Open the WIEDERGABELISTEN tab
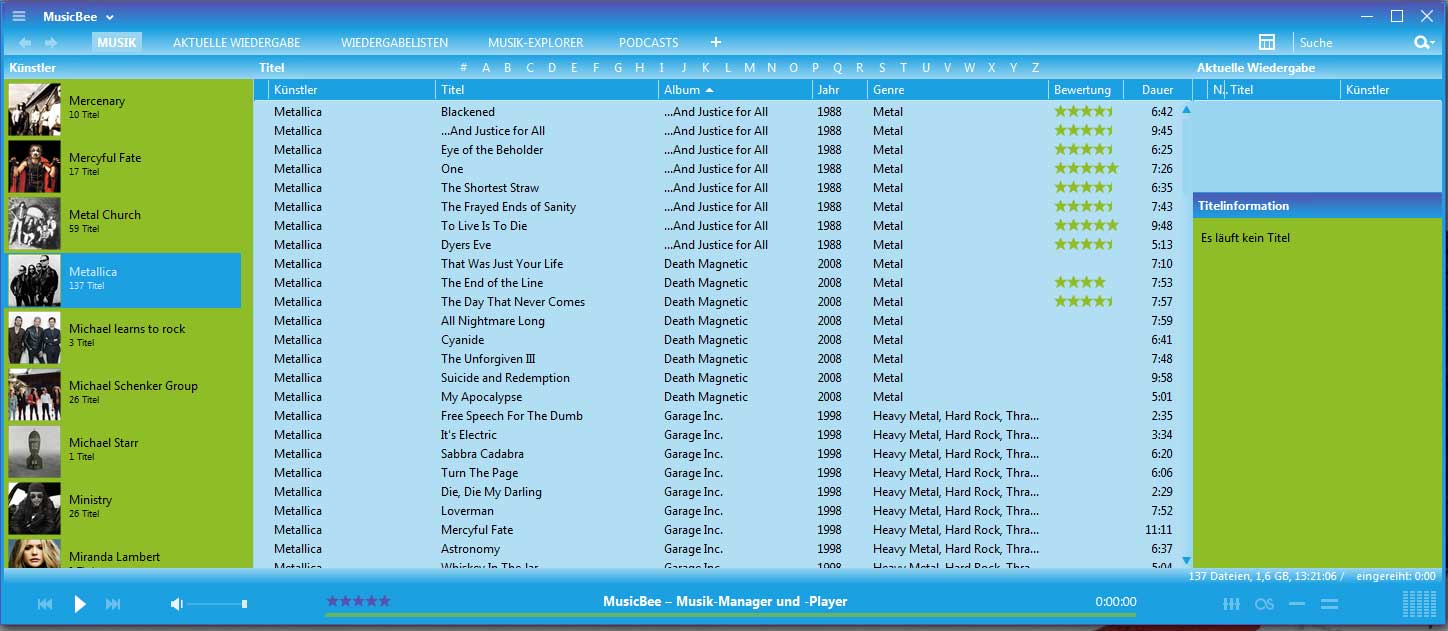Image resolution: width=1448 pixels, height=631 pixels. pyautogui.click(x=394, y=42)
